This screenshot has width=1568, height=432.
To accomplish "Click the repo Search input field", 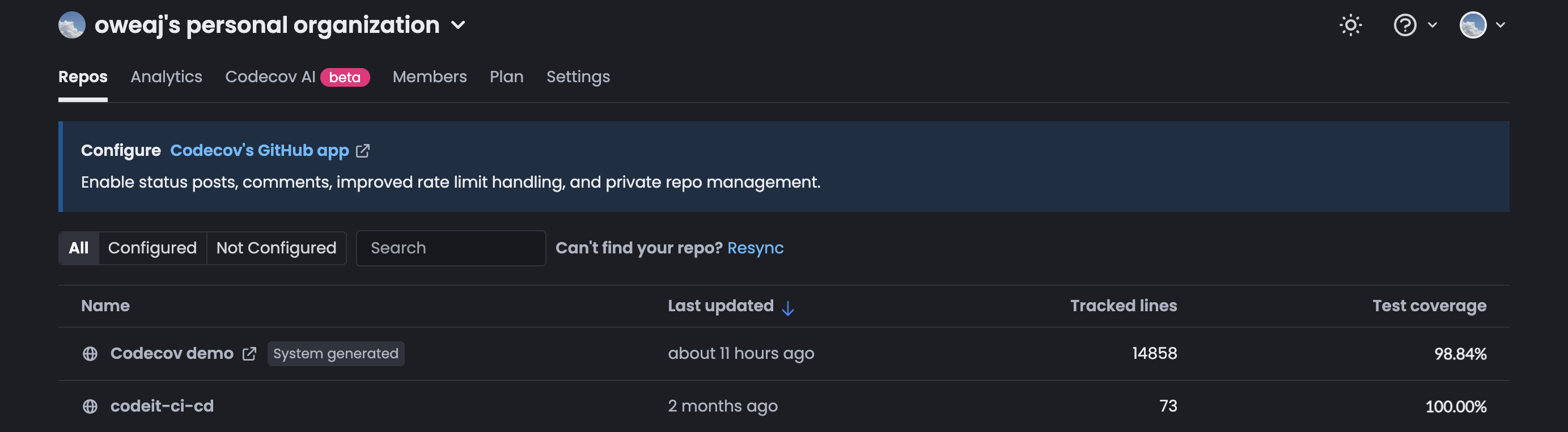I will pyautogui.click(x=451, y=248).
